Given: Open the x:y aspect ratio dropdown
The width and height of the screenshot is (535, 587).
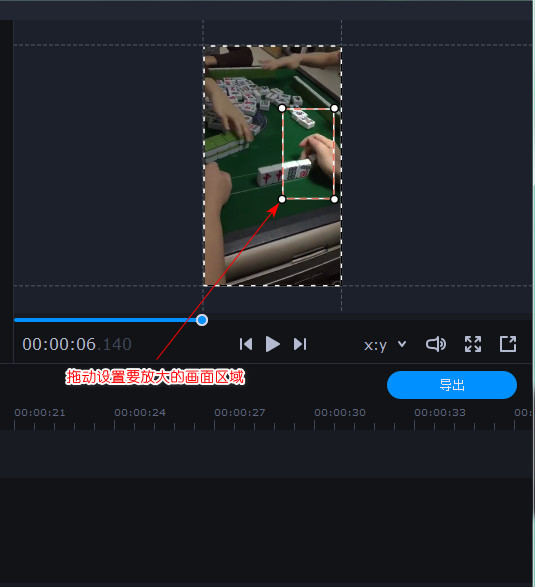Looking at the screenshot, I should click(x=385, y=345).
